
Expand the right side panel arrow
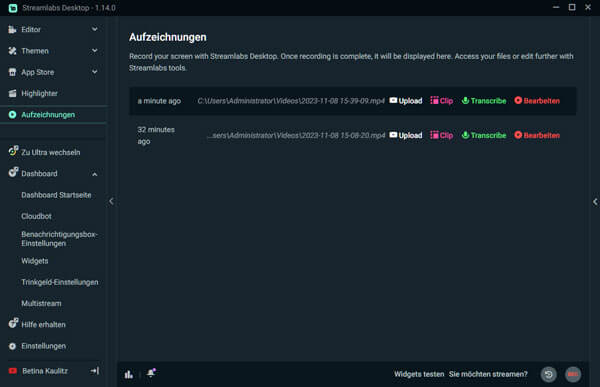tap(595, 202)
